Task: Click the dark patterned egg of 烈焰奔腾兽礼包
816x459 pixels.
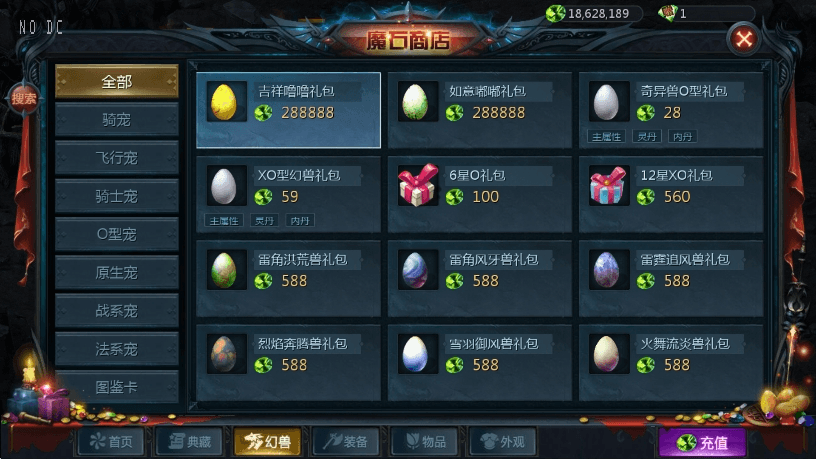Action: [x=224, y=354]
